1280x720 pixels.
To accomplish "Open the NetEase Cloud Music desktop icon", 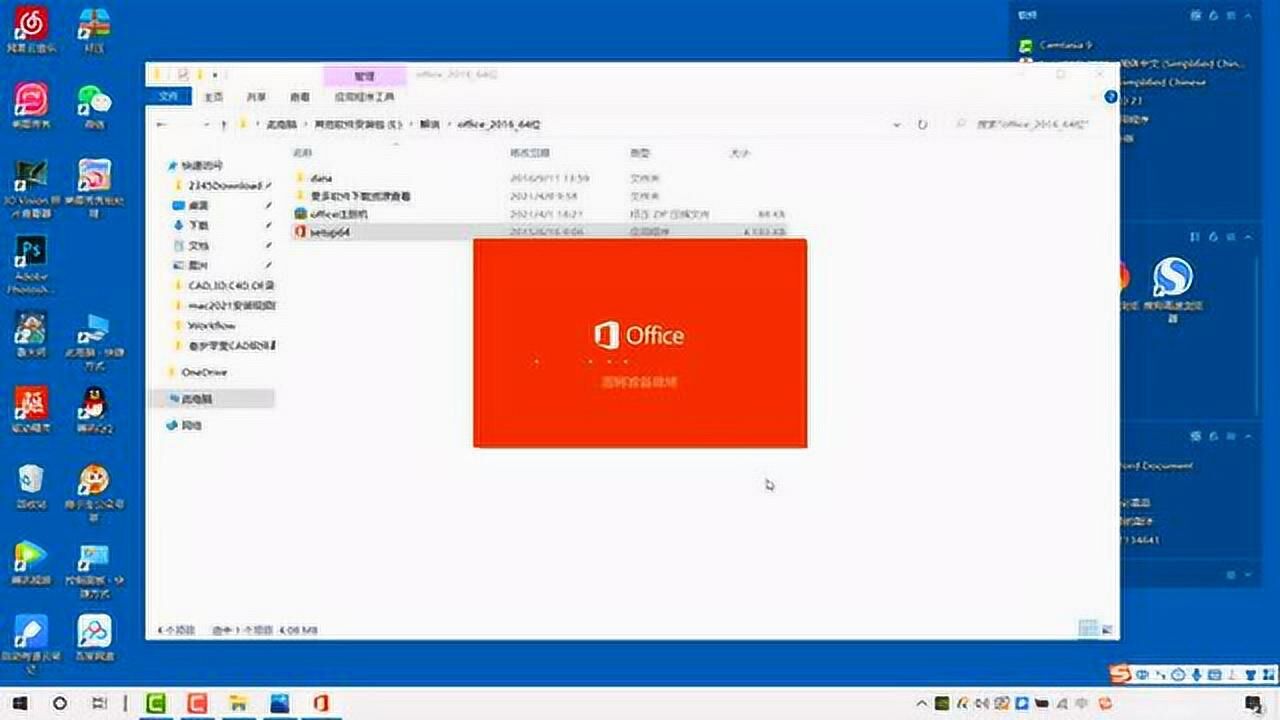I will click(x=31, y=28).
